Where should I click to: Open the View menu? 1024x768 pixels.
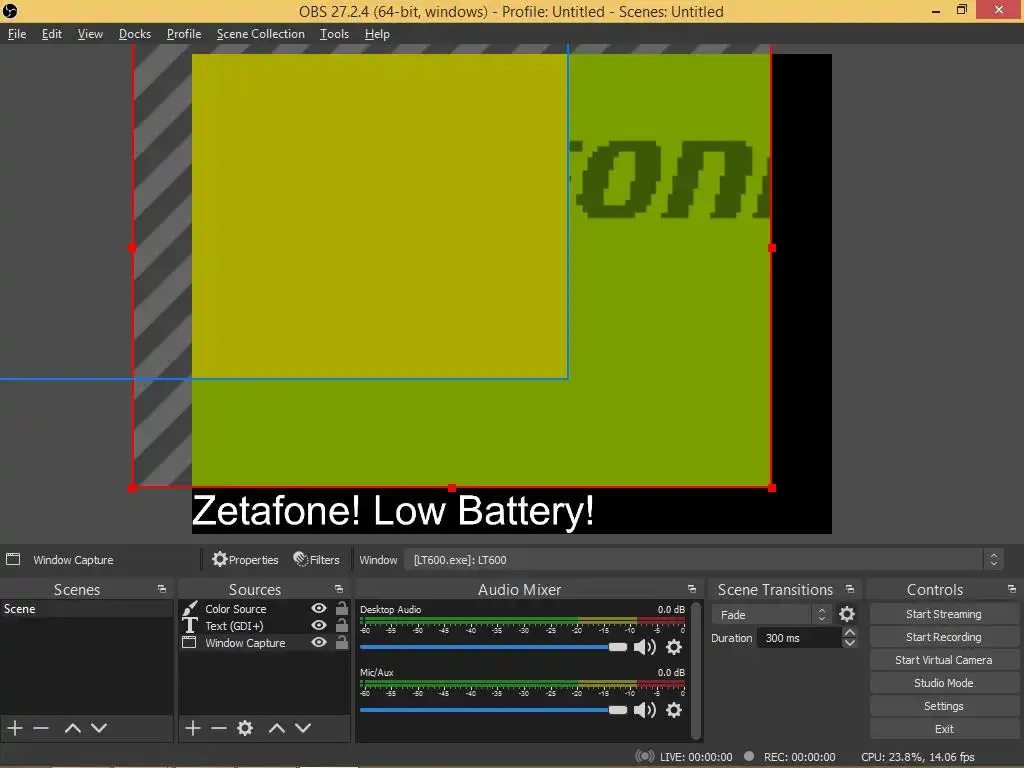(90, 34)
